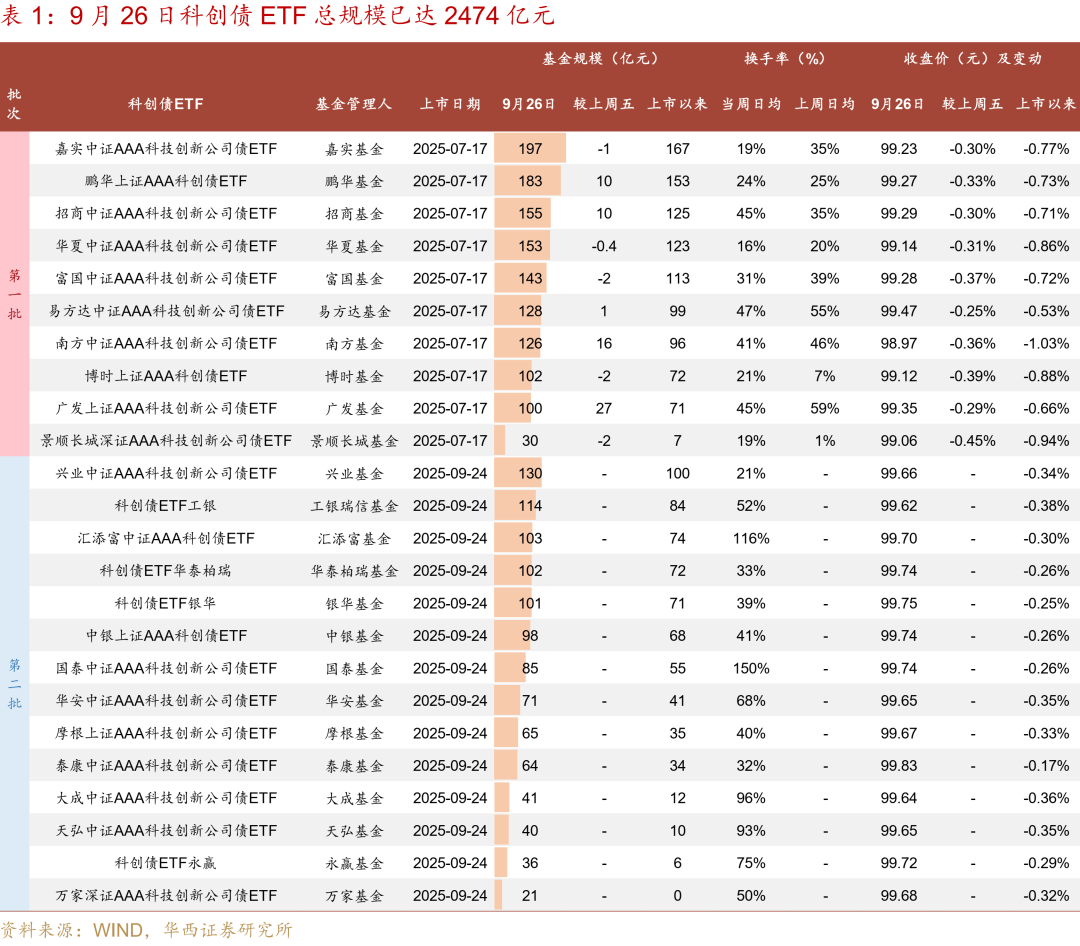
Task: Select the row '科创债ETF永赢'
Action: [554, 863]
